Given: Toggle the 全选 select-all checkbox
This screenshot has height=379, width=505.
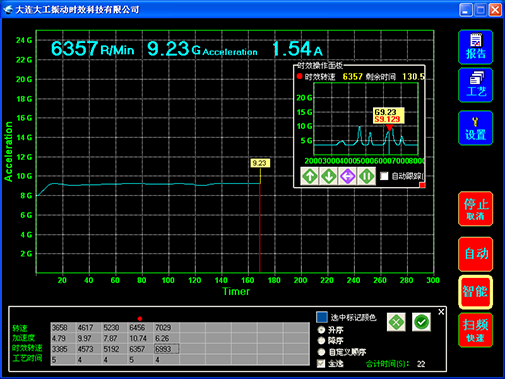Looking at the screenshot, I should click(x=321, y=363).
